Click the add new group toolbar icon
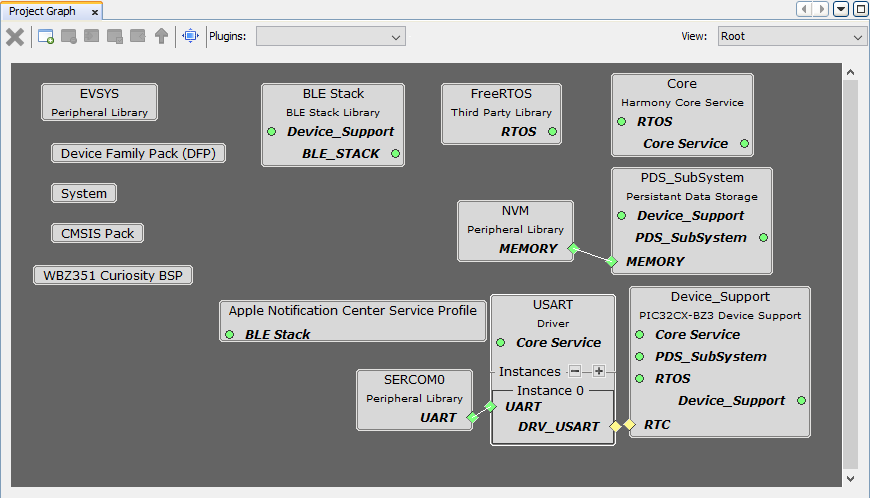The width and height of the screenshot is (870, 498). click(x=45, y=37)
